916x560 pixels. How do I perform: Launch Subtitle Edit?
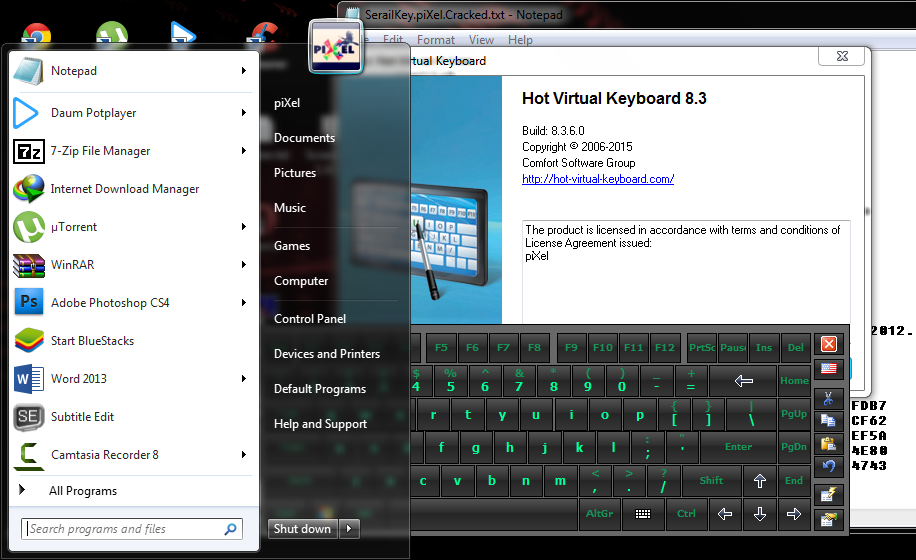coord(132,416)
